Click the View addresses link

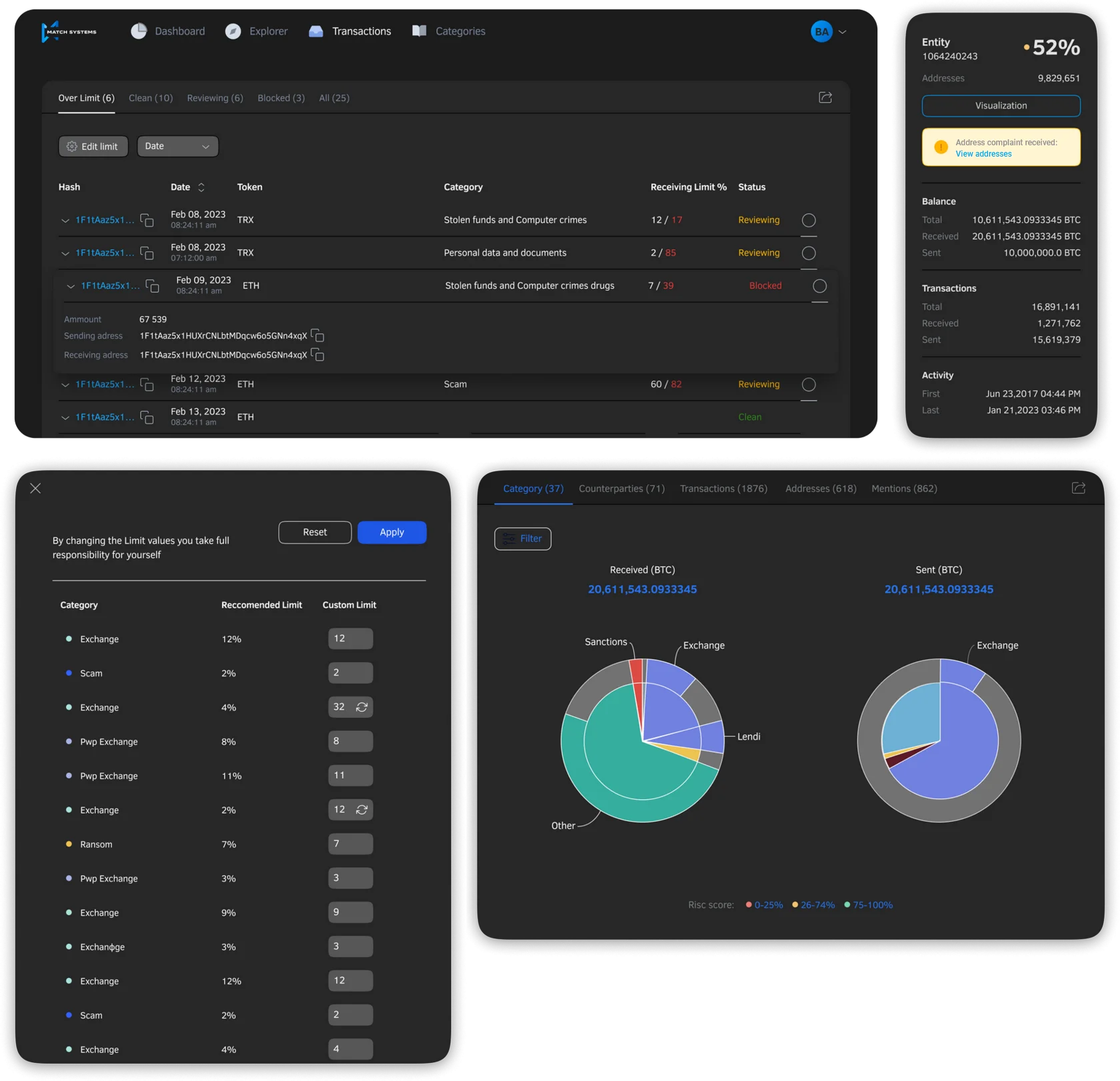click(x=983, y=154)
